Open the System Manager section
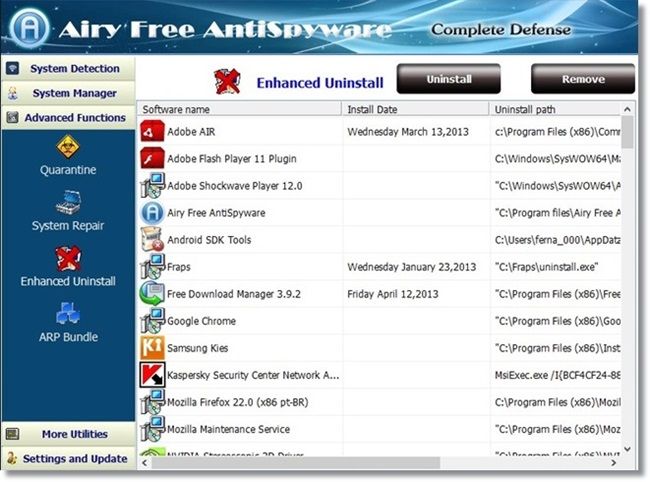 (68, 93)
